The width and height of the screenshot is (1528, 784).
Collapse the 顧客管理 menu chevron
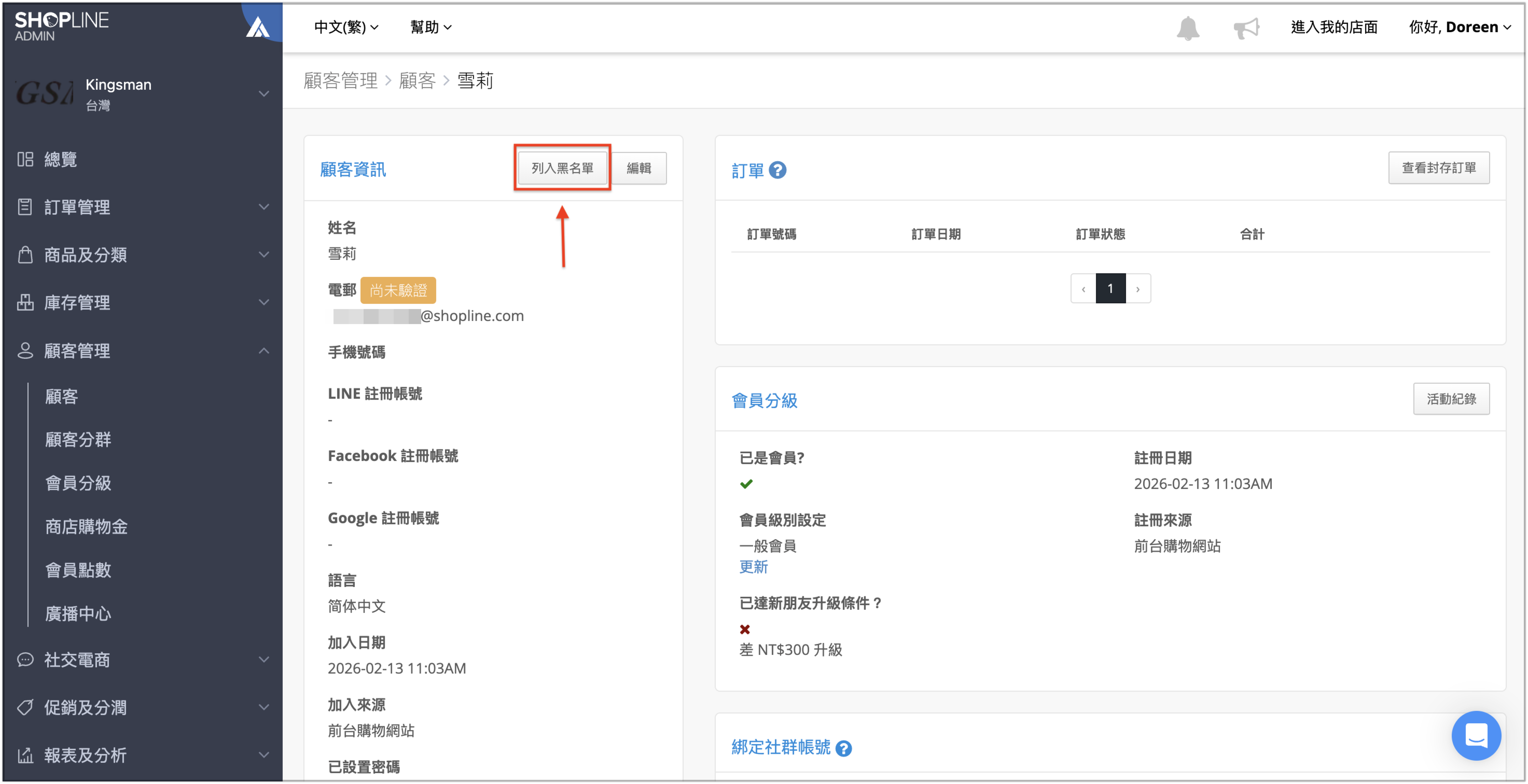pyautogui.click(x=264, y=351)
